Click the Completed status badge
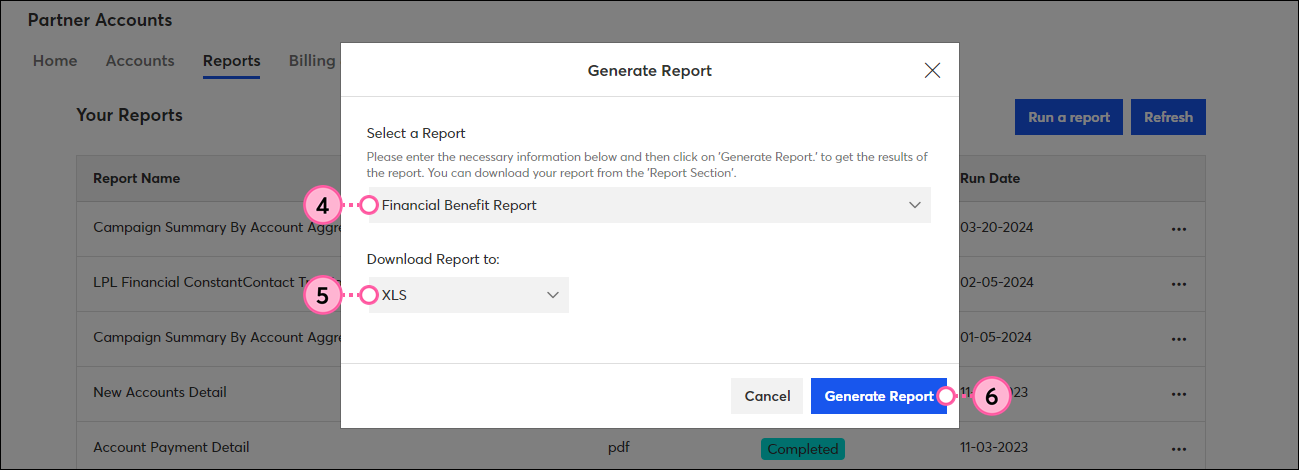Screen dimensions: 1299x470 tap(802, 448)
